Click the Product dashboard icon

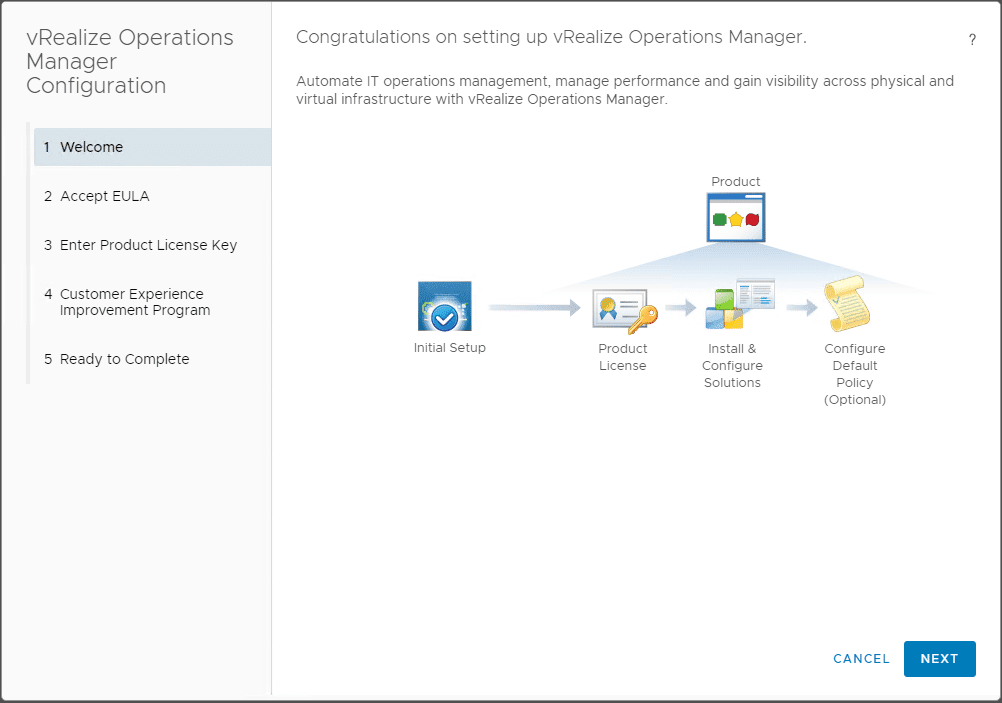click(x=736, y=218)
